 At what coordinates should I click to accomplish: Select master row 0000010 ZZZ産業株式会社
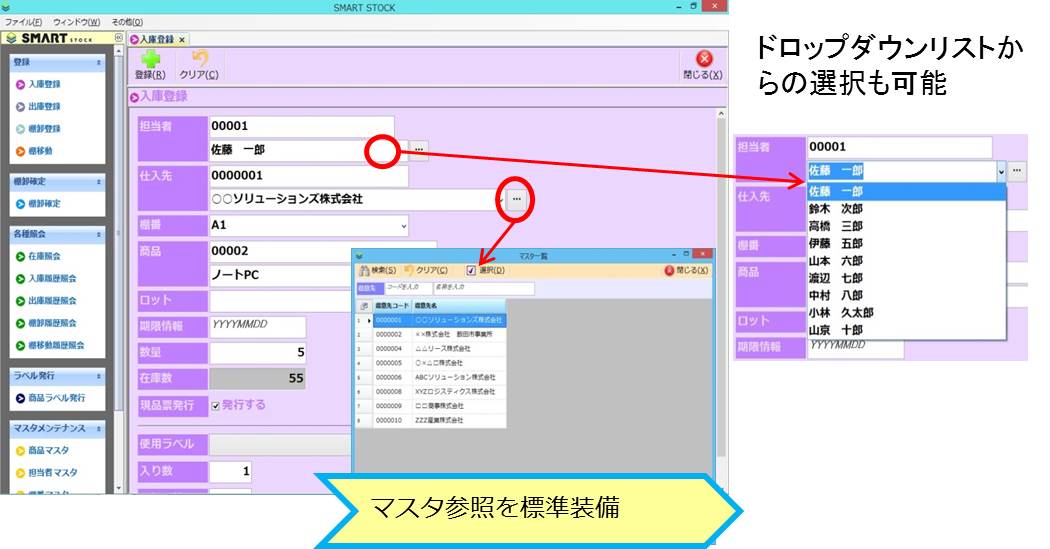431,420
